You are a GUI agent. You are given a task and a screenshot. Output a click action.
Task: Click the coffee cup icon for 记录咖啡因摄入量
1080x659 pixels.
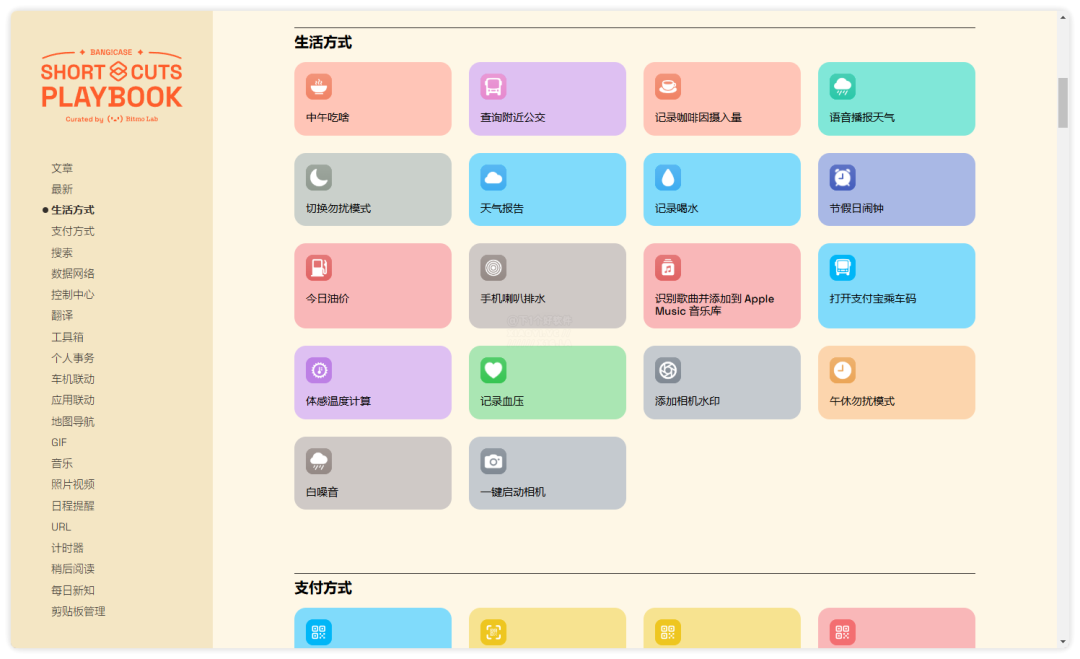(668, 87)
